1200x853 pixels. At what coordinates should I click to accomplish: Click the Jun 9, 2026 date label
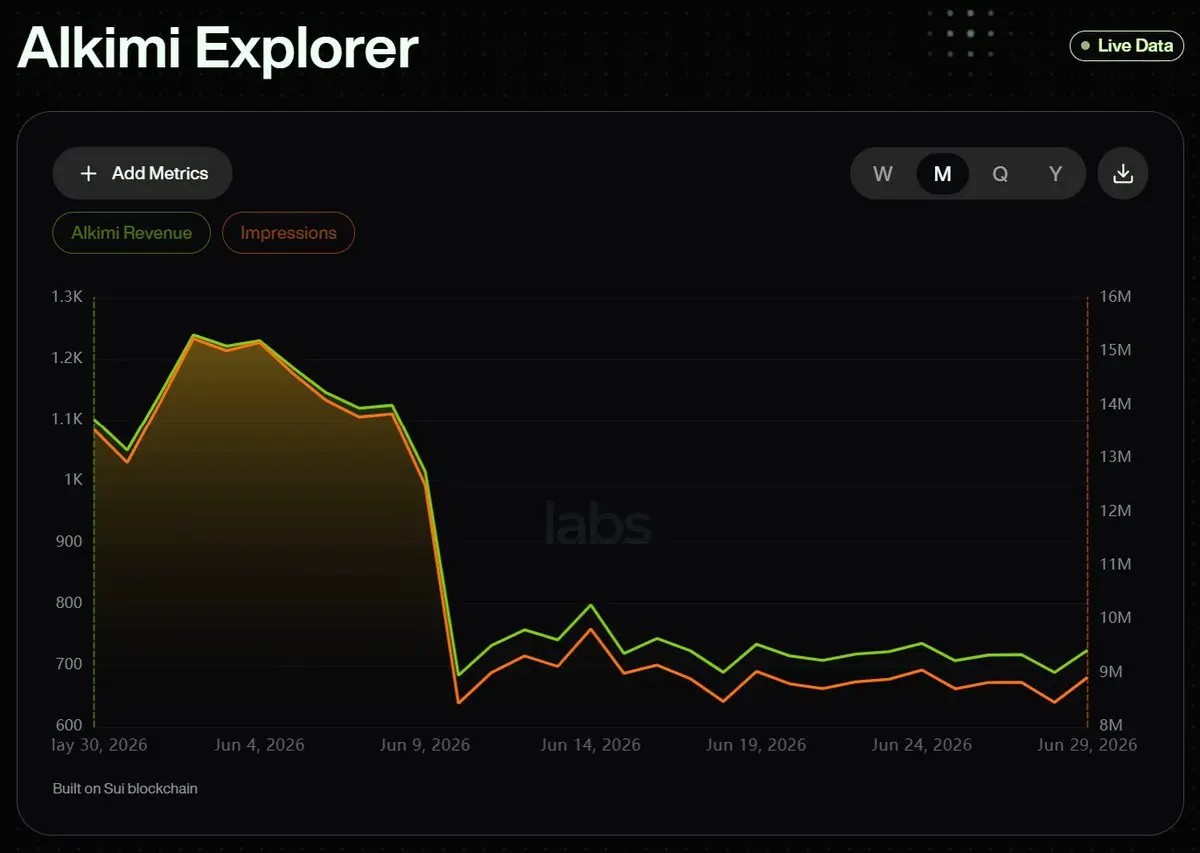pos(425,745)
